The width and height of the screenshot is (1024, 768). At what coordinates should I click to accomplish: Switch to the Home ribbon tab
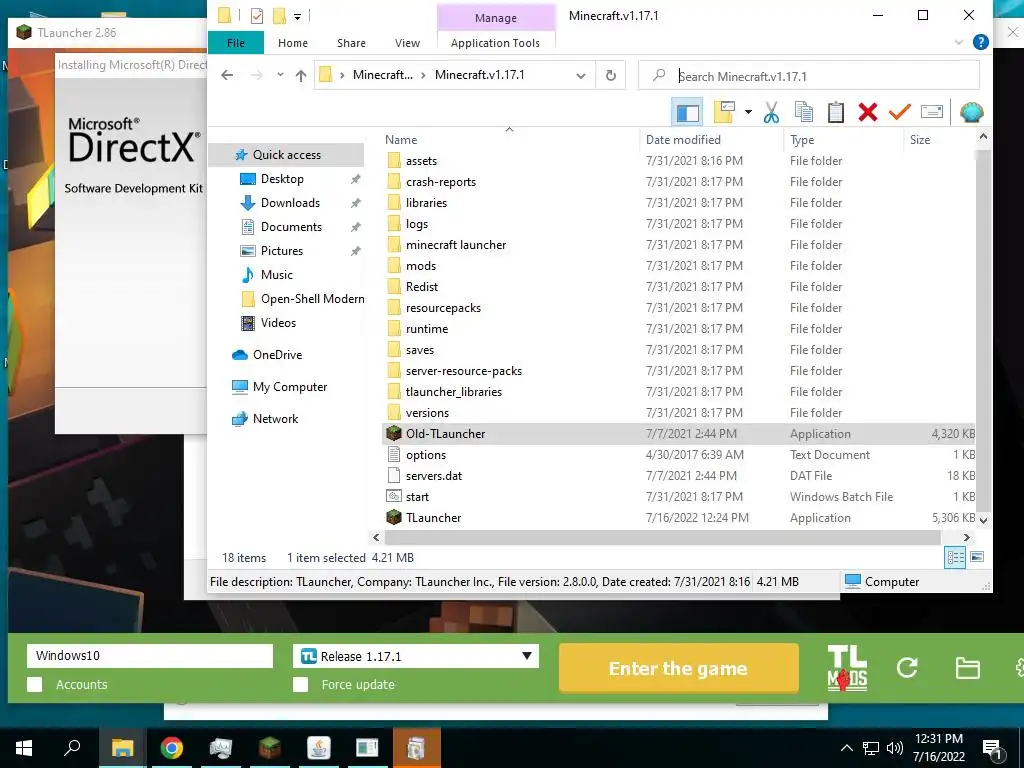tap(293, 43)
